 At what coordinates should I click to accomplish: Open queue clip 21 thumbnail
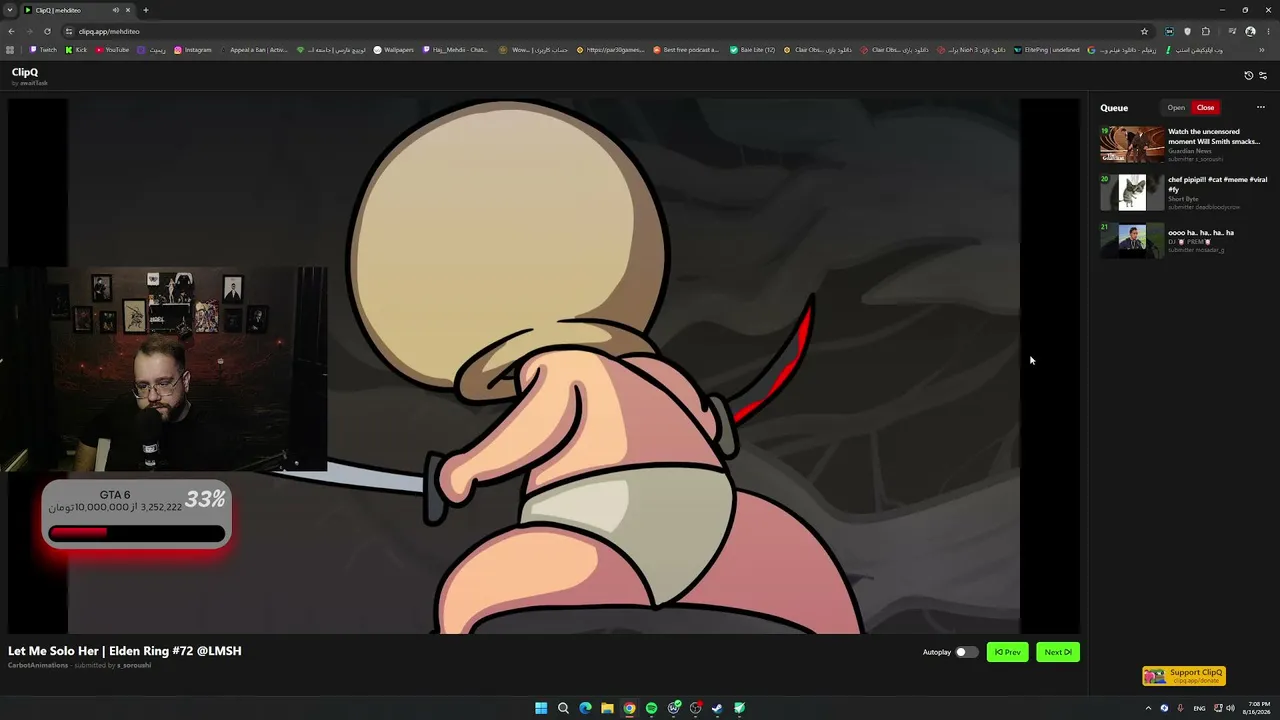[x=1132, y=240]
